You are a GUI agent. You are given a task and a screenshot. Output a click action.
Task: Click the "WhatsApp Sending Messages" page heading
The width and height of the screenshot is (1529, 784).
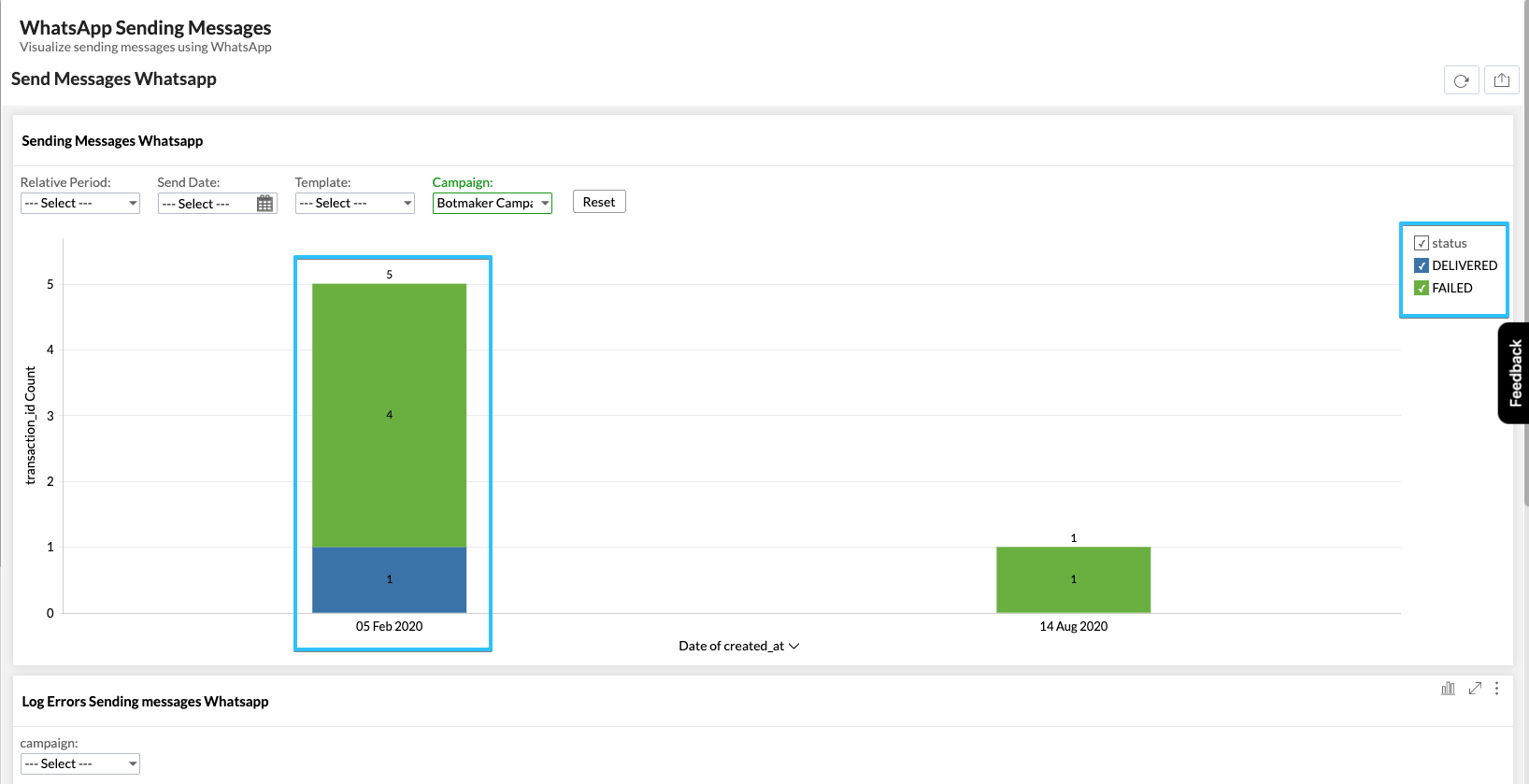point(146,28)
